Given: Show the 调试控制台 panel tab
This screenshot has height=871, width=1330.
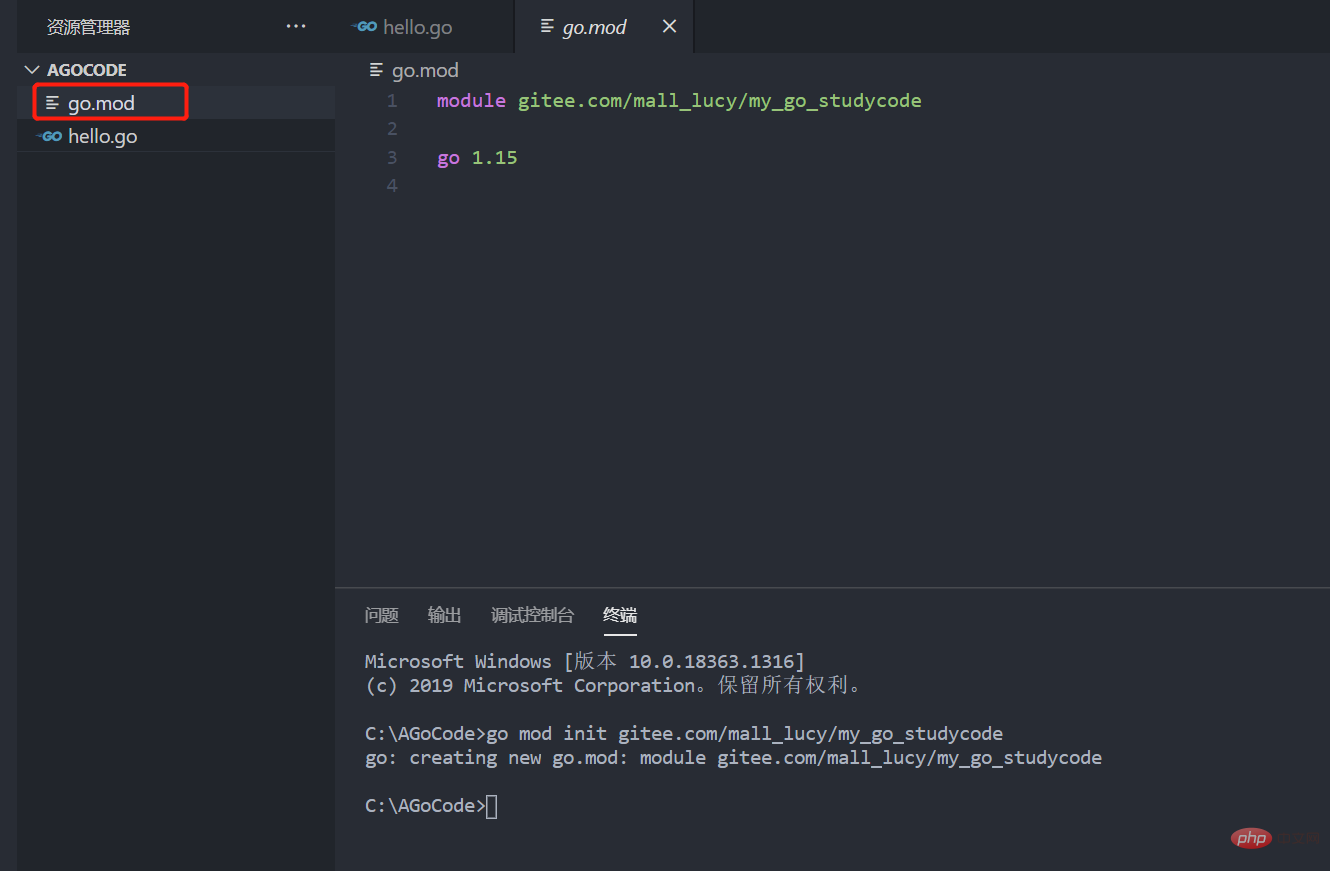Looking at the screenshot, I should click(x=532, y=615).
